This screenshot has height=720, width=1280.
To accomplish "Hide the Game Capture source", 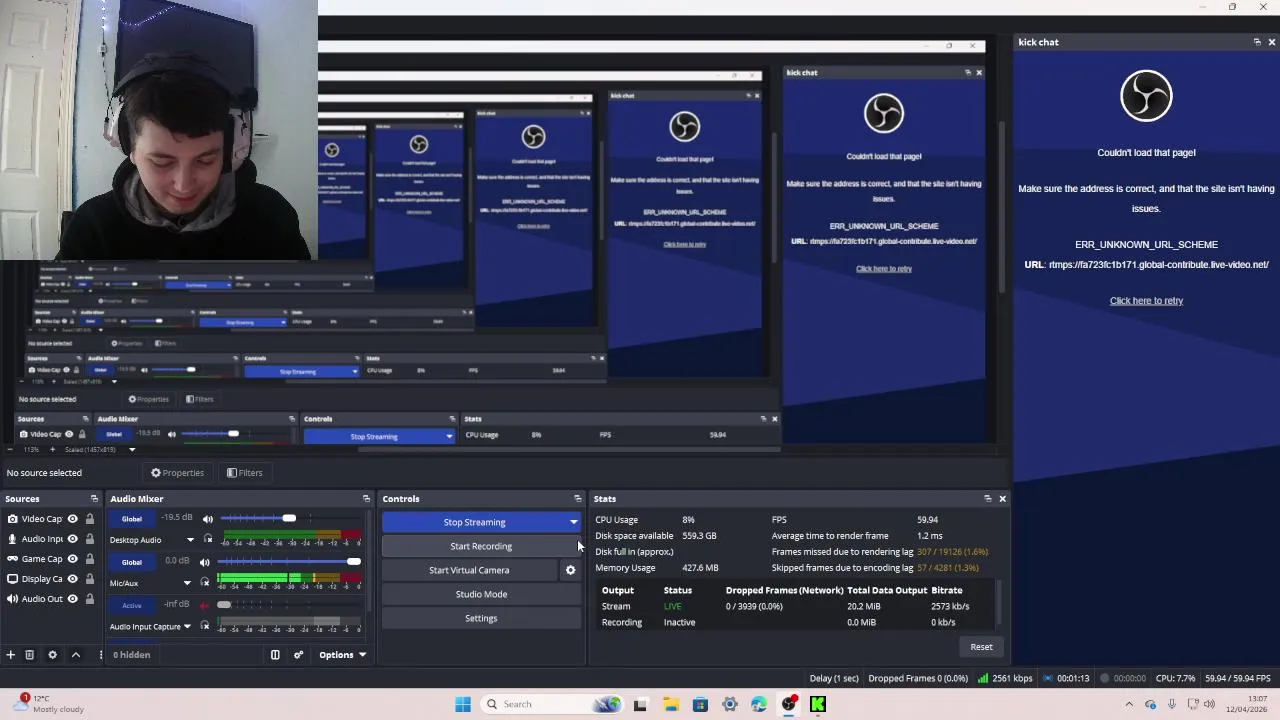I will point(72,559).
